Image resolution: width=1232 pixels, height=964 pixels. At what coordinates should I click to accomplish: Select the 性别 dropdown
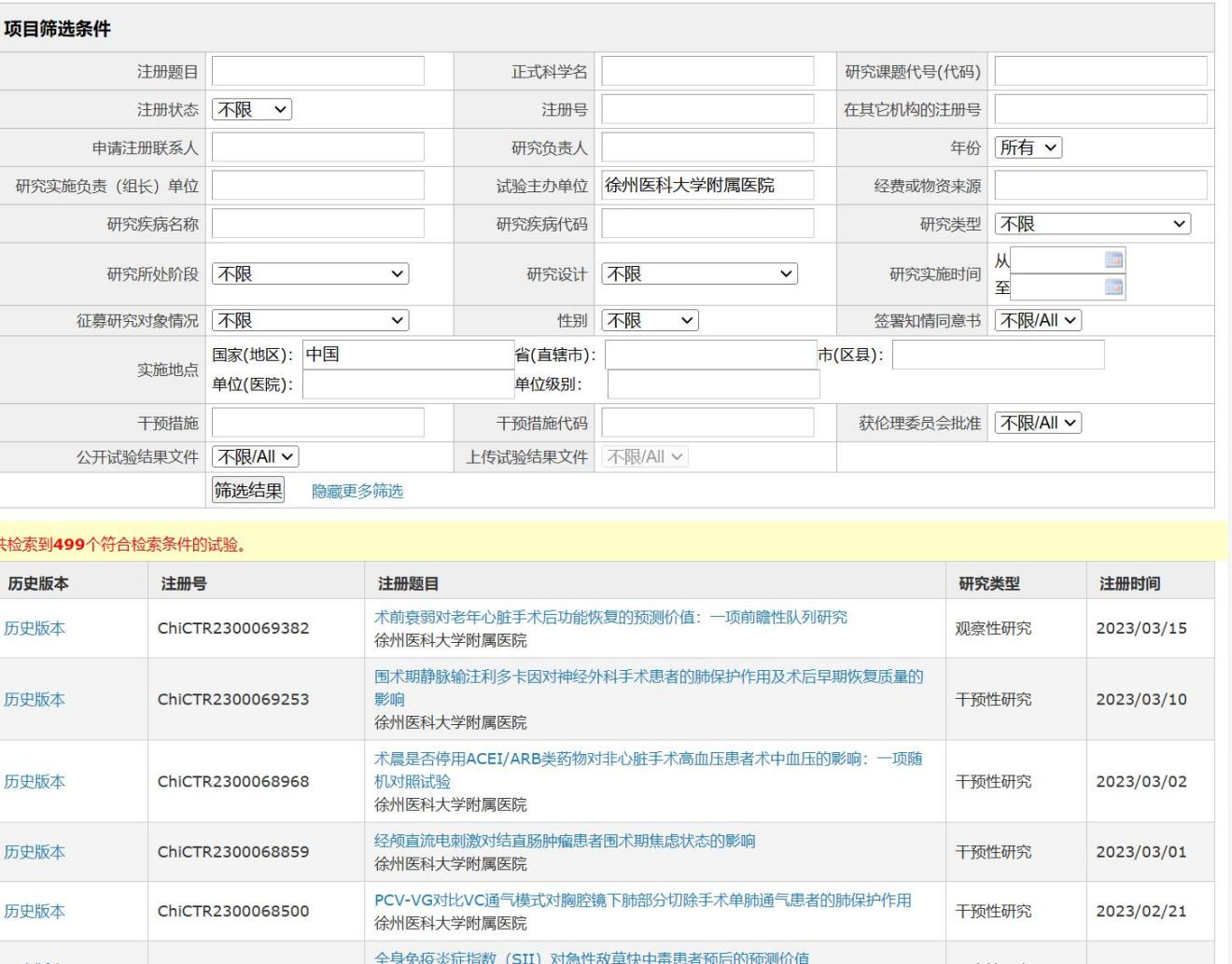point(650,321)
